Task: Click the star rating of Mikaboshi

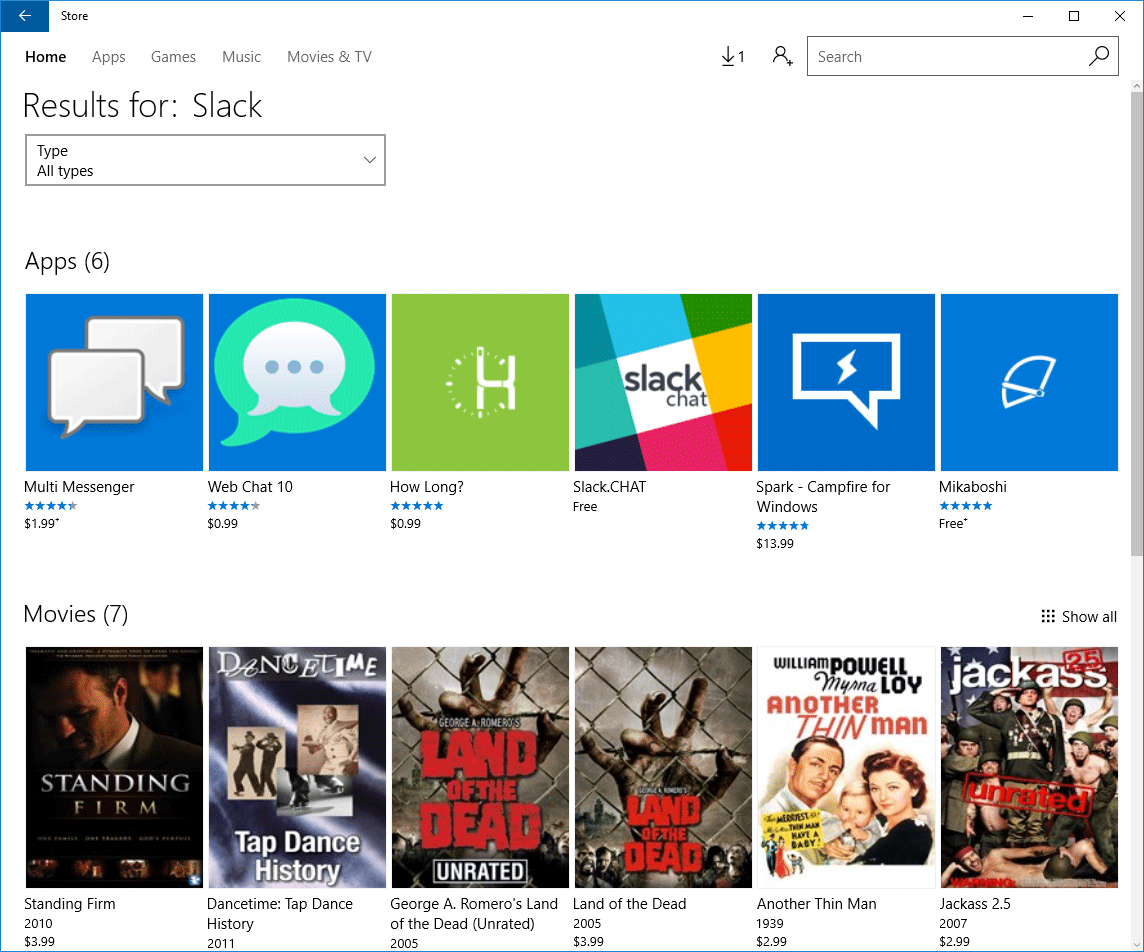Action: point(965,506)
